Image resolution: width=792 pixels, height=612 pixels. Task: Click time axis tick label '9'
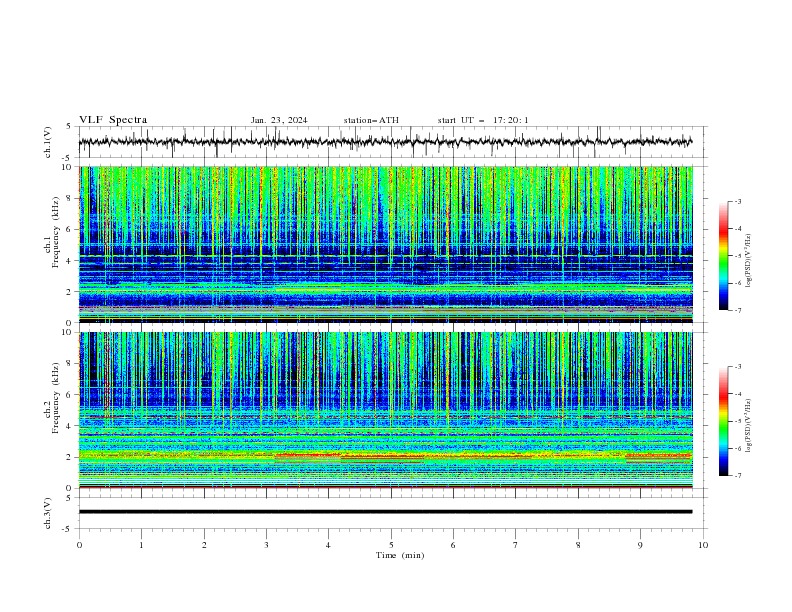click(x=640, y=545)
